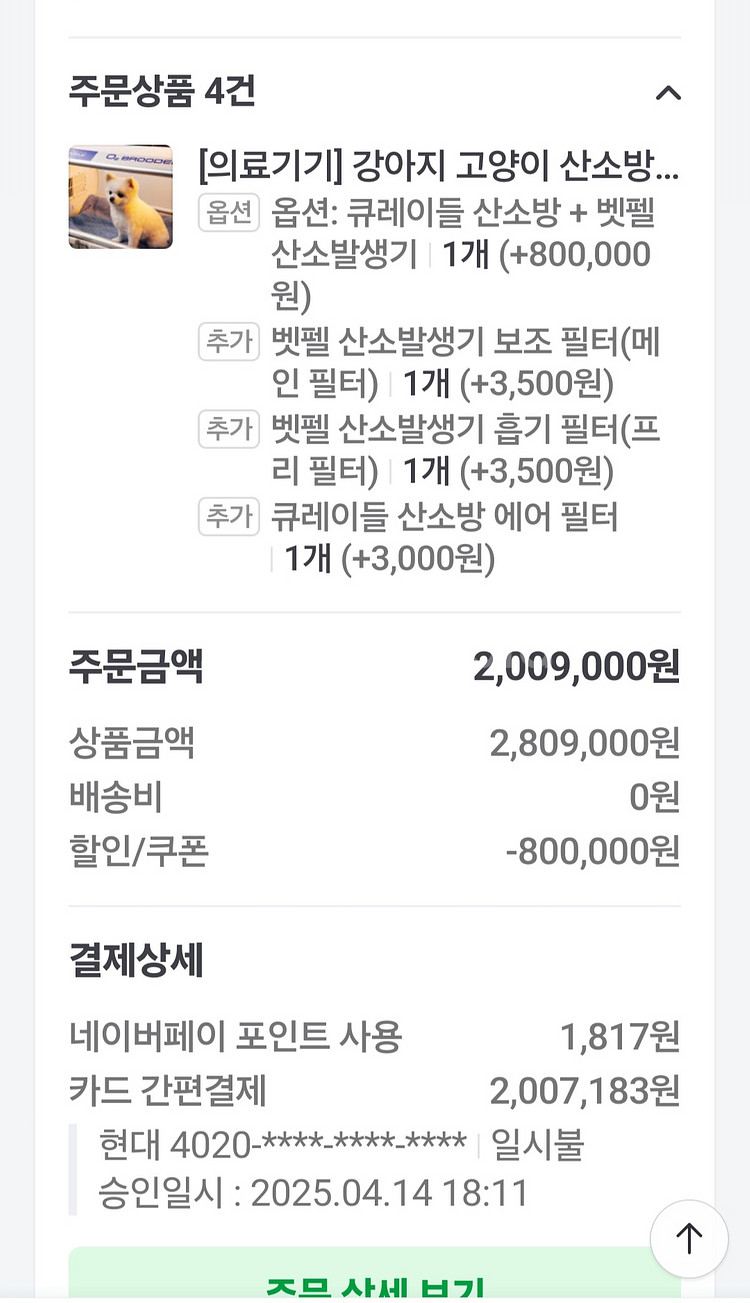Tap the 현대 card number details line
The image size is (750, 1303).
283,1144
